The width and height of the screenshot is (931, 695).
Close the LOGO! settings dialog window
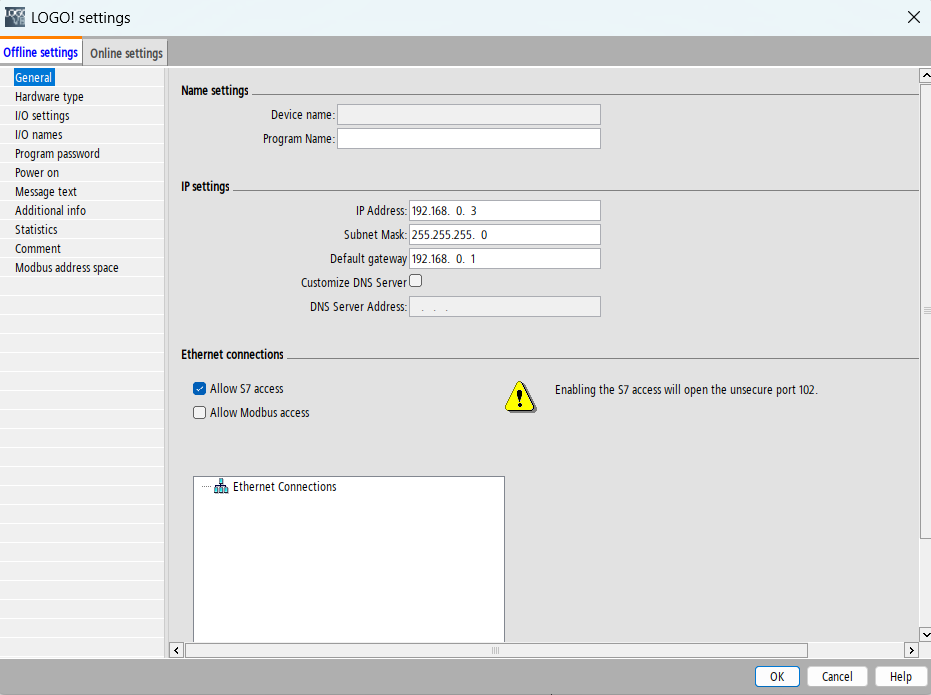pyautogui.click(x=912, y=17)
